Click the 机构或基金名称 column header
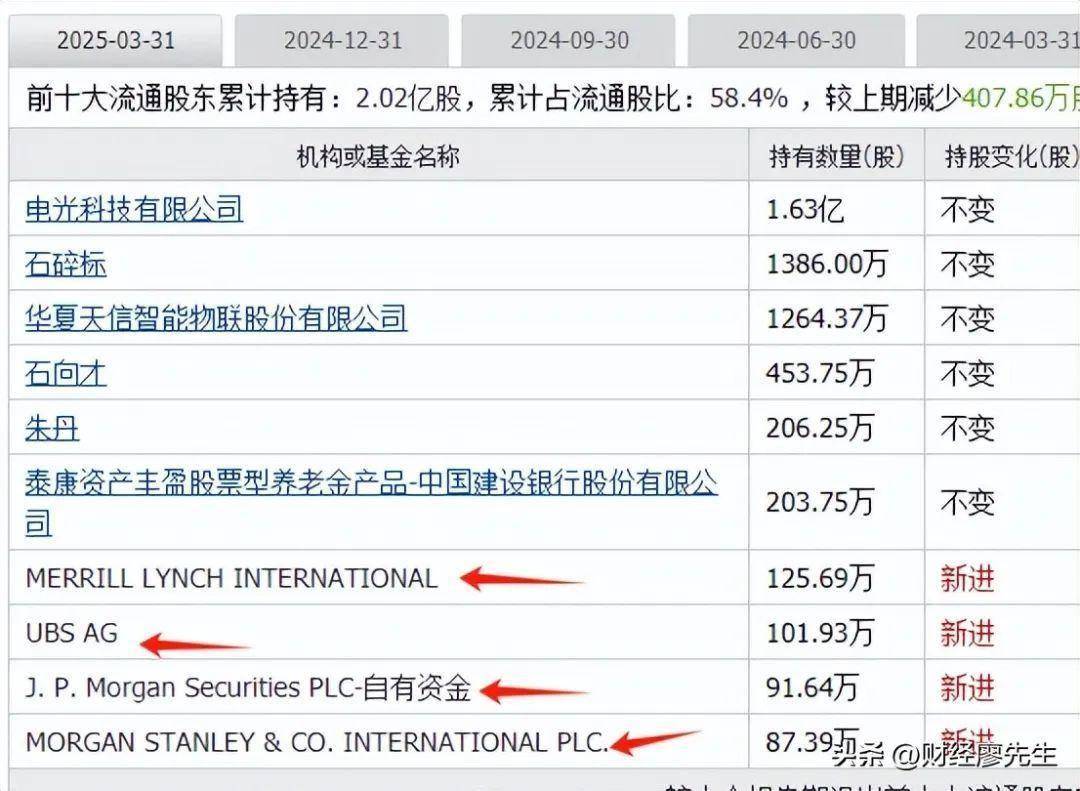The image size is (1080, 791). [x=378, y=156]
